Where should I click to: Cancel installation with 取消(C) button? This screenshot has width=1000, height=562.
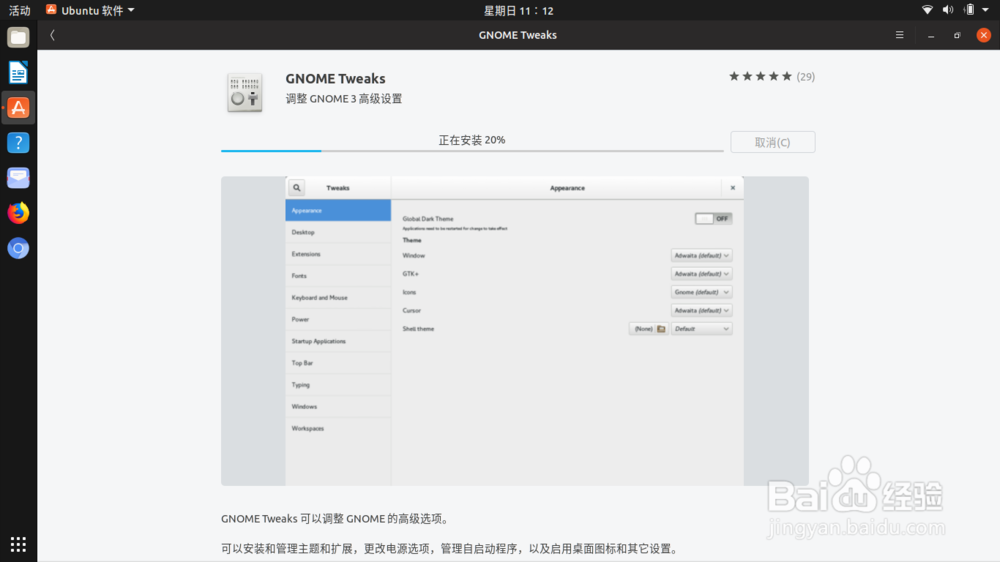click(772, 142)
